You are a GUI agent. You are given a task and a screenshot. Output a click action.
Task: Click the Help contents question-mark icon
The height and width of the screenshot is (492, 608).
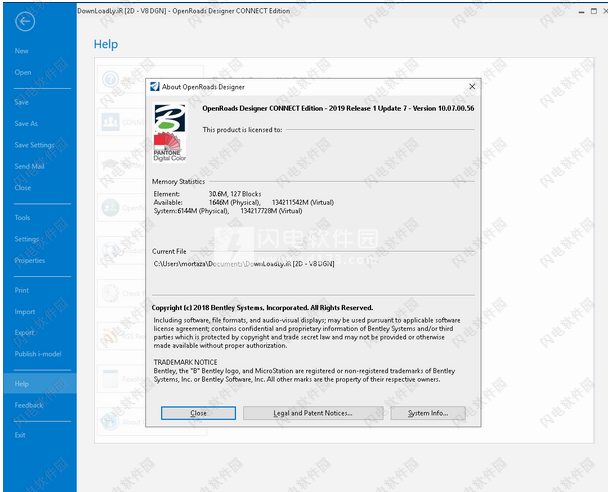coord(110,79)
